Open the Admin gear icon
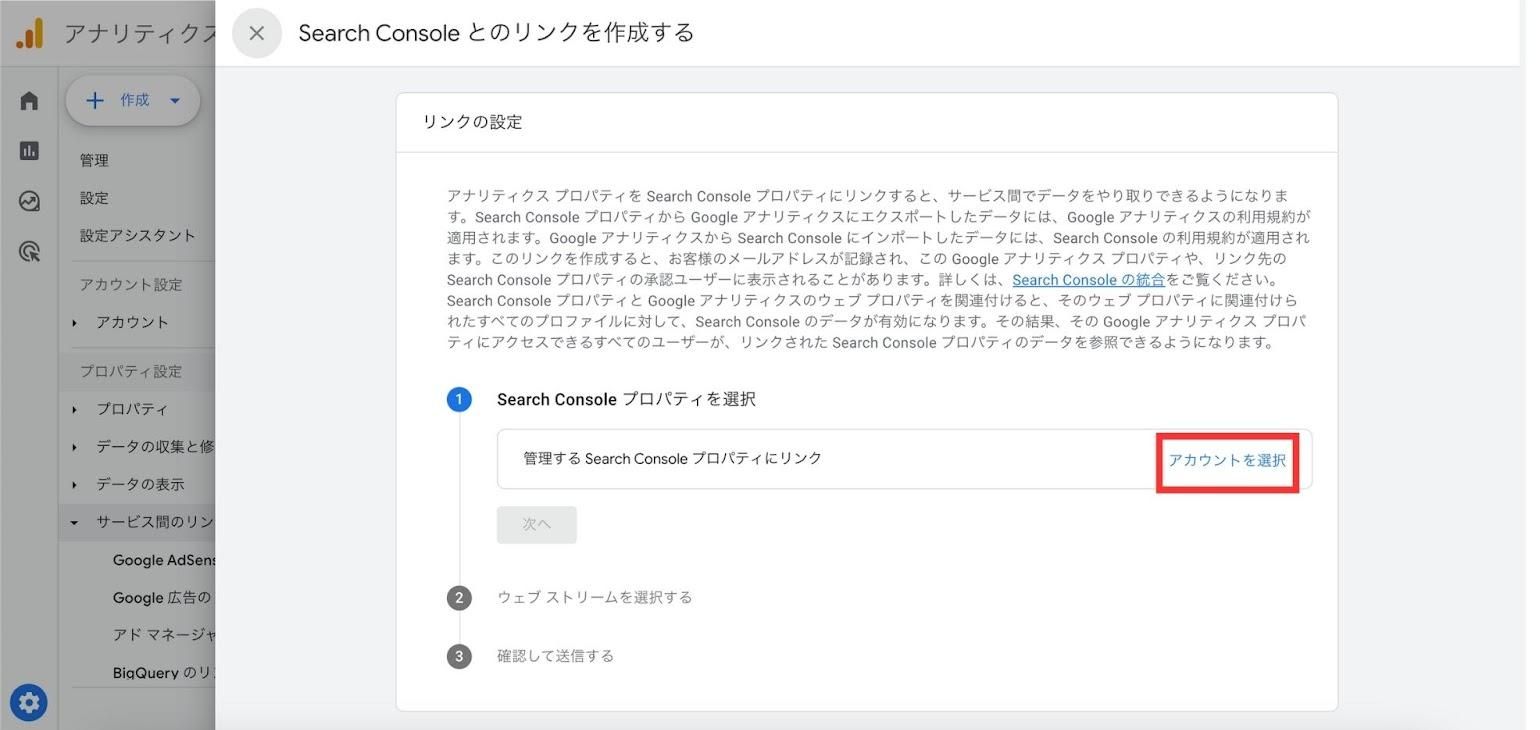Screen dimensions: 1540x730 [x=29, y=703]
